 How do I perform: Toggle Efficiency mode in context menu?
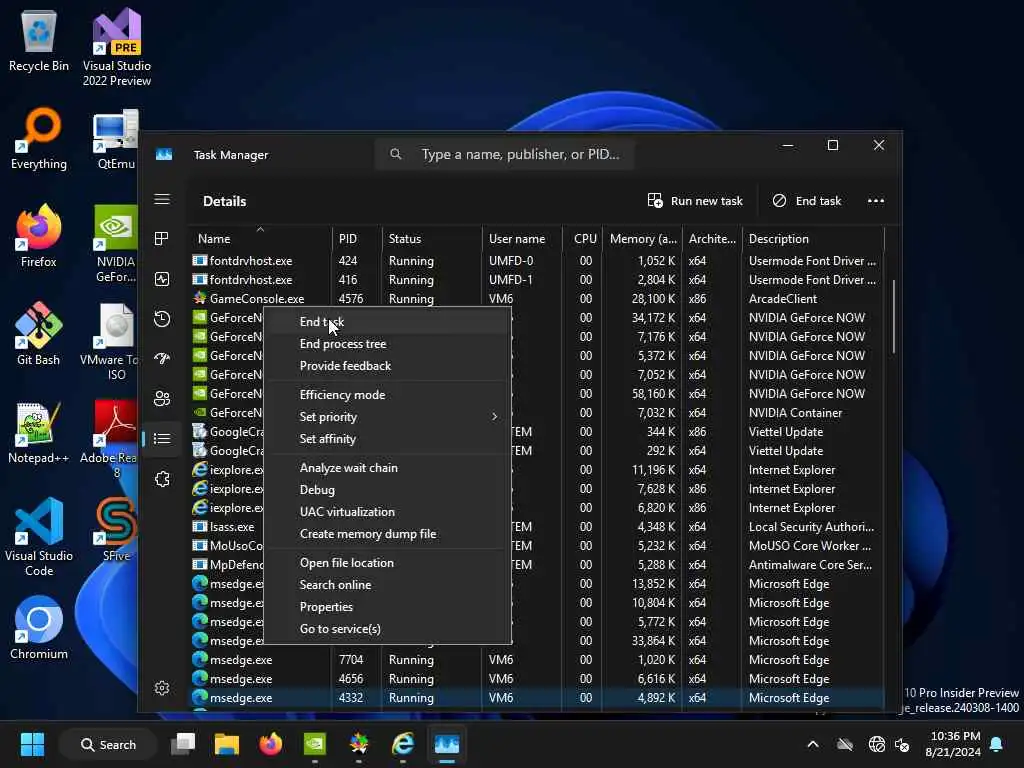coord(387,395)
